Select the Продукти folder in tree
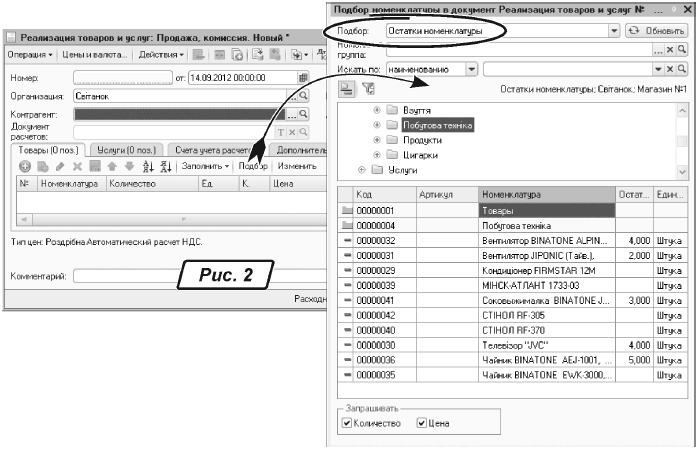 click(421, 140)
